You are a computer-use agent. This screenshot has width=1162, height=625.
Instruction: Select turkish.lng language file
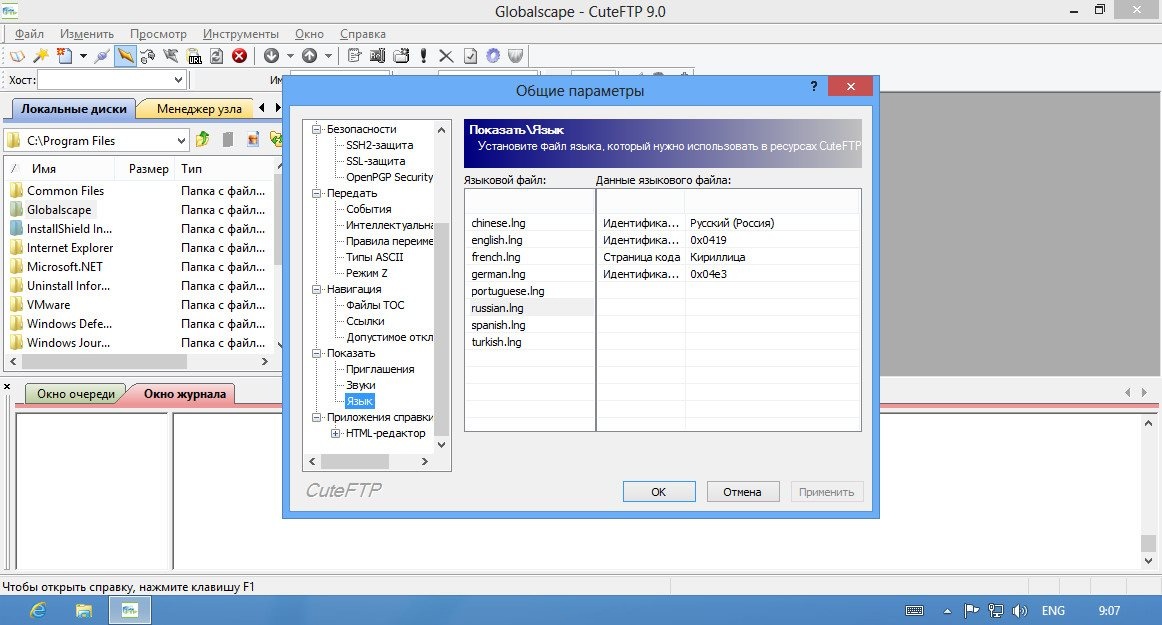point(497,342)
